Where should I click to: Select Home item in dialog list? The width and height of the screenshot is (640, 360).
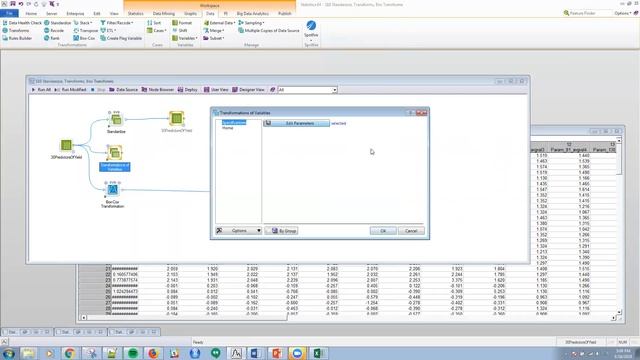pos(227,128)
